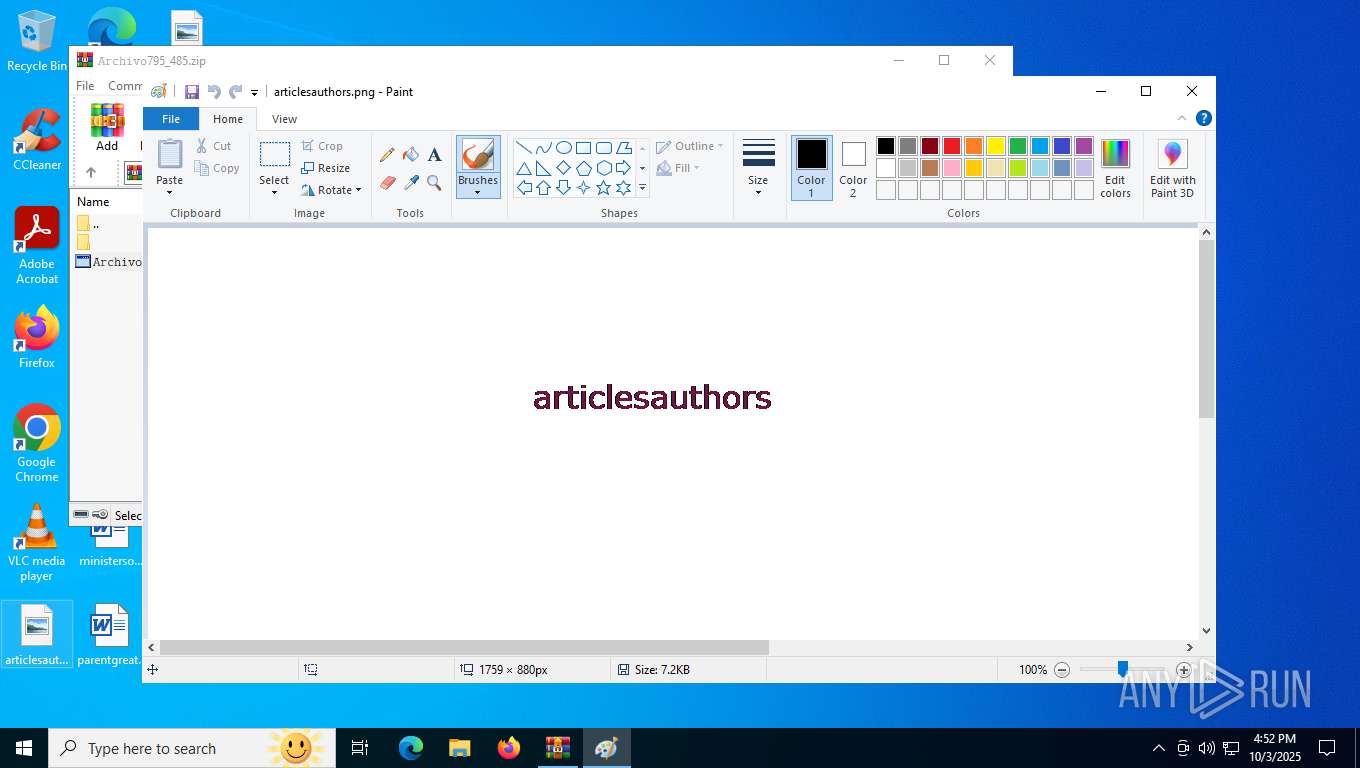1360x768 pixels.
Task: Switch to the Home ribbon tab
Action: 228,119
